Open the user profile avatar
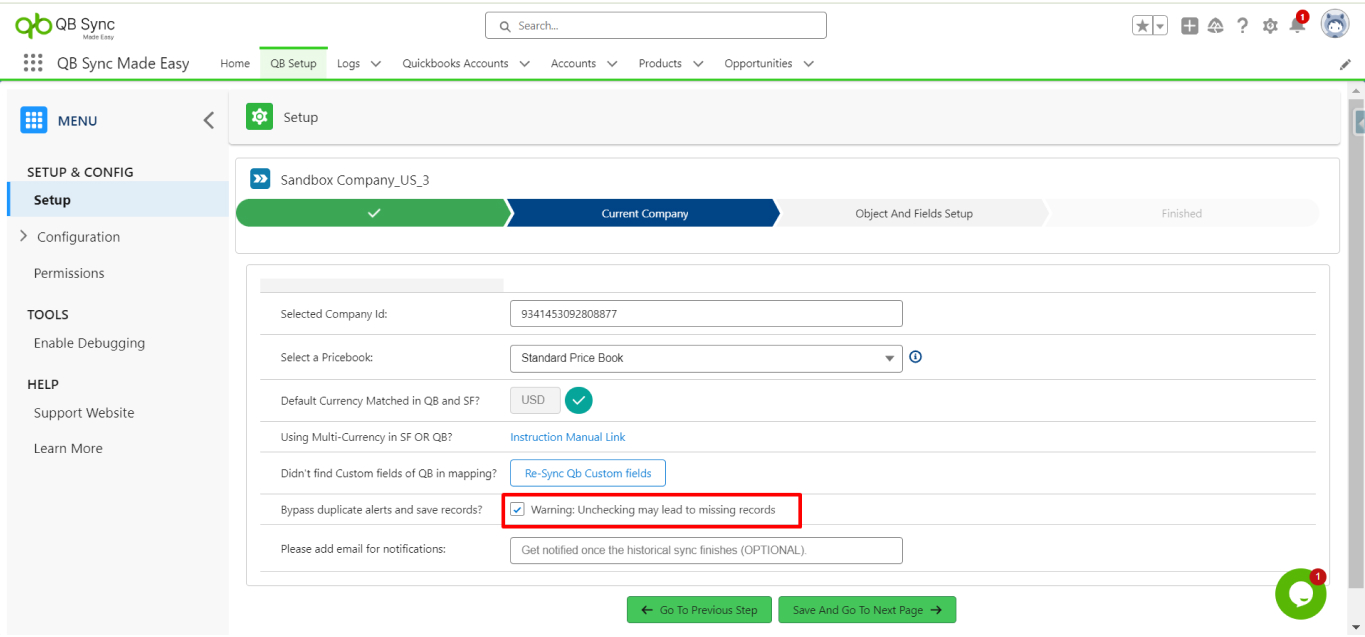 (x=1335, y=25)
